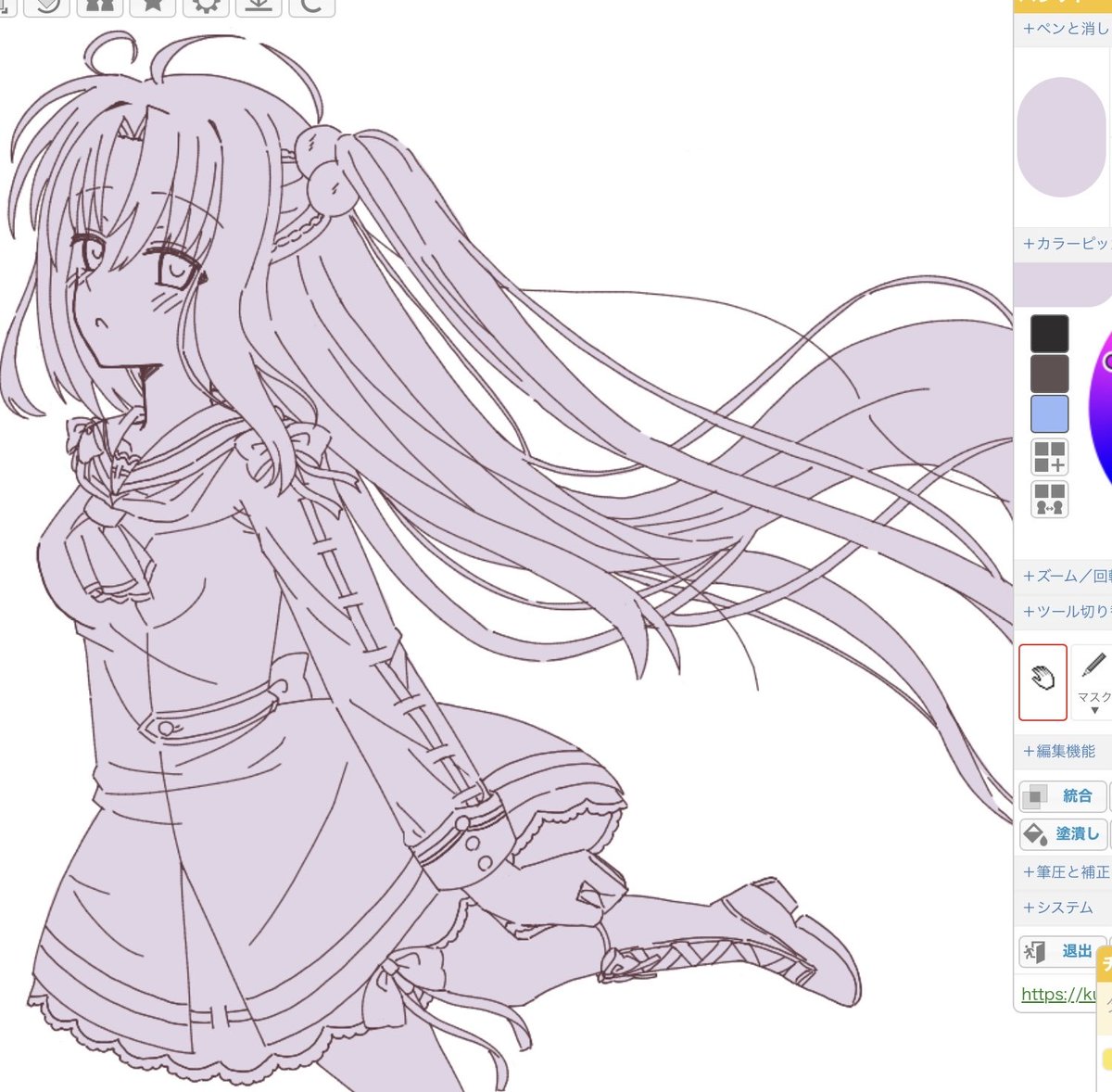Click the download arrow icon in toolbar
The height and width of the screenshot is (1092, 1112).
point(259,6)
